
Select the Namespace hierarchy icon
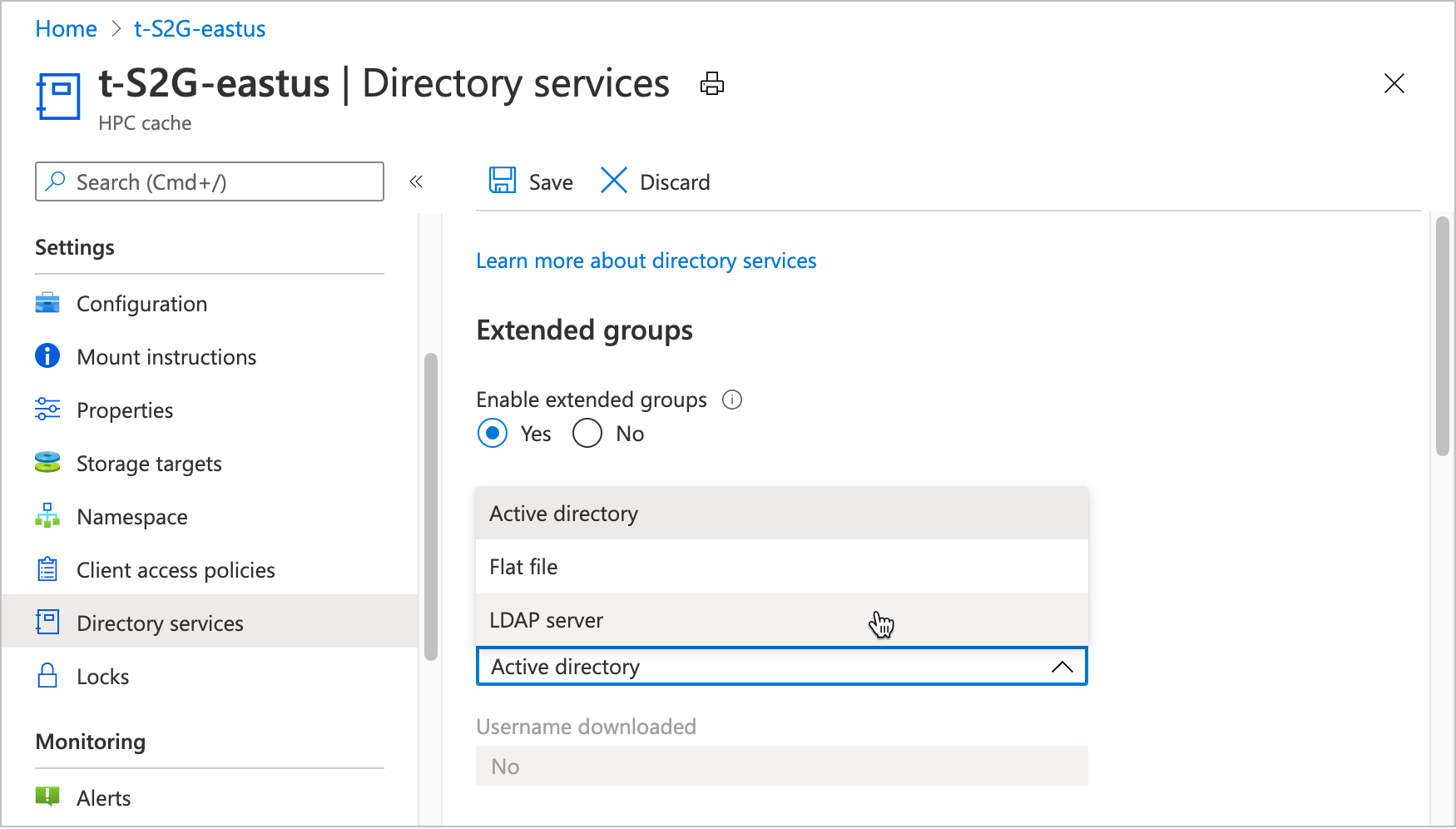pos(47,516)
